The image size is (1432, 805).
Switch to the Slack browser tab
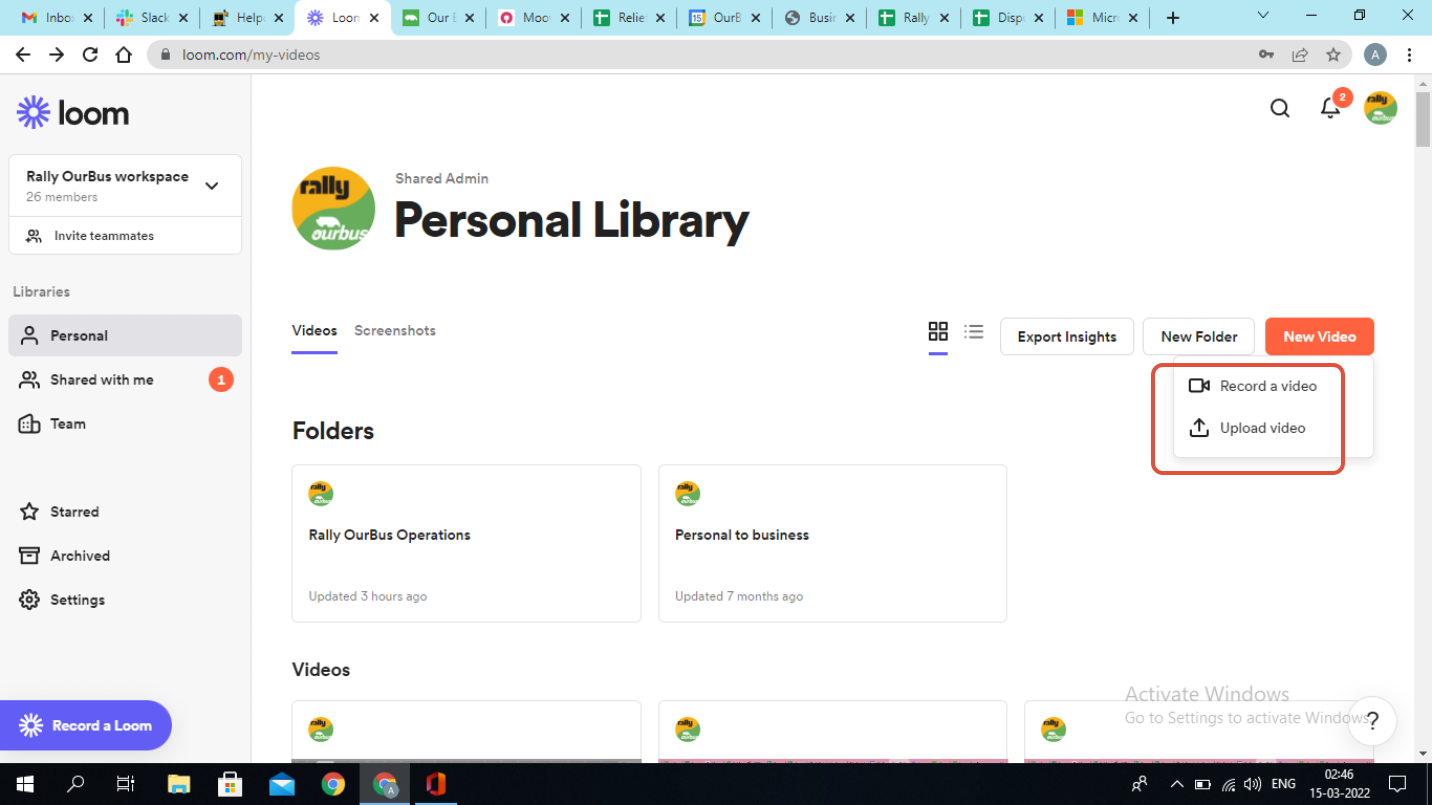tap(150, 18)
